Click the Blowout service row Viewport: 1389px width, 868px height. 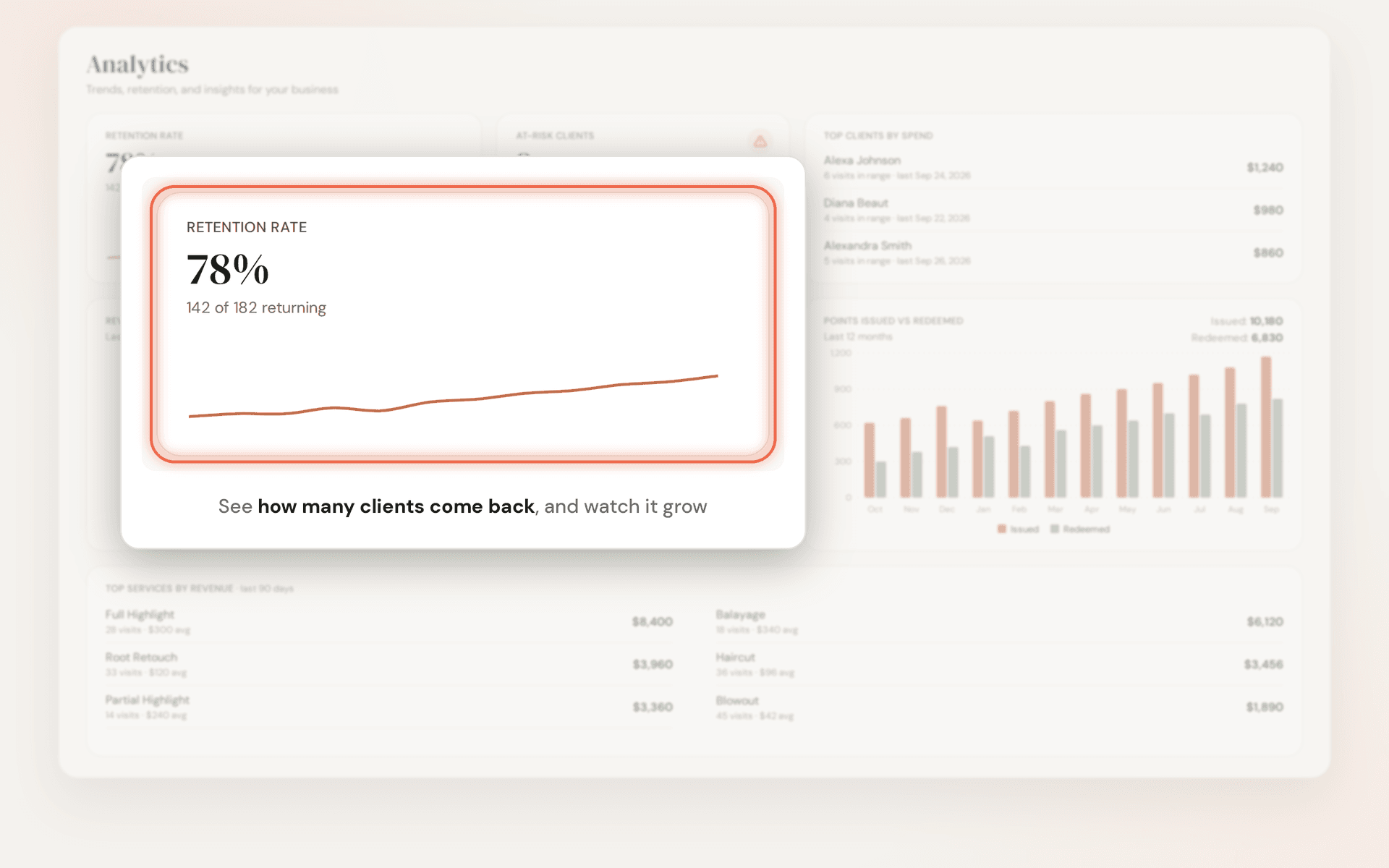pyautogui.click(x=1000, y=707)
